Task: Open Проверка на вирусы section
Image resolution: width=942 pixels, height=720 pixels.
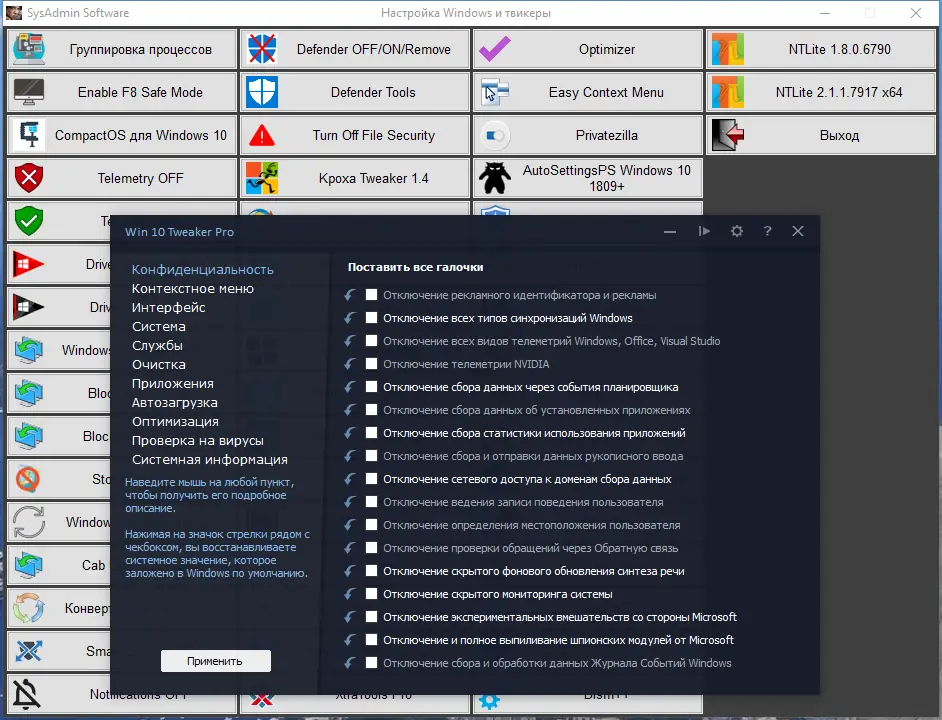Action: [x=198, y=441]
